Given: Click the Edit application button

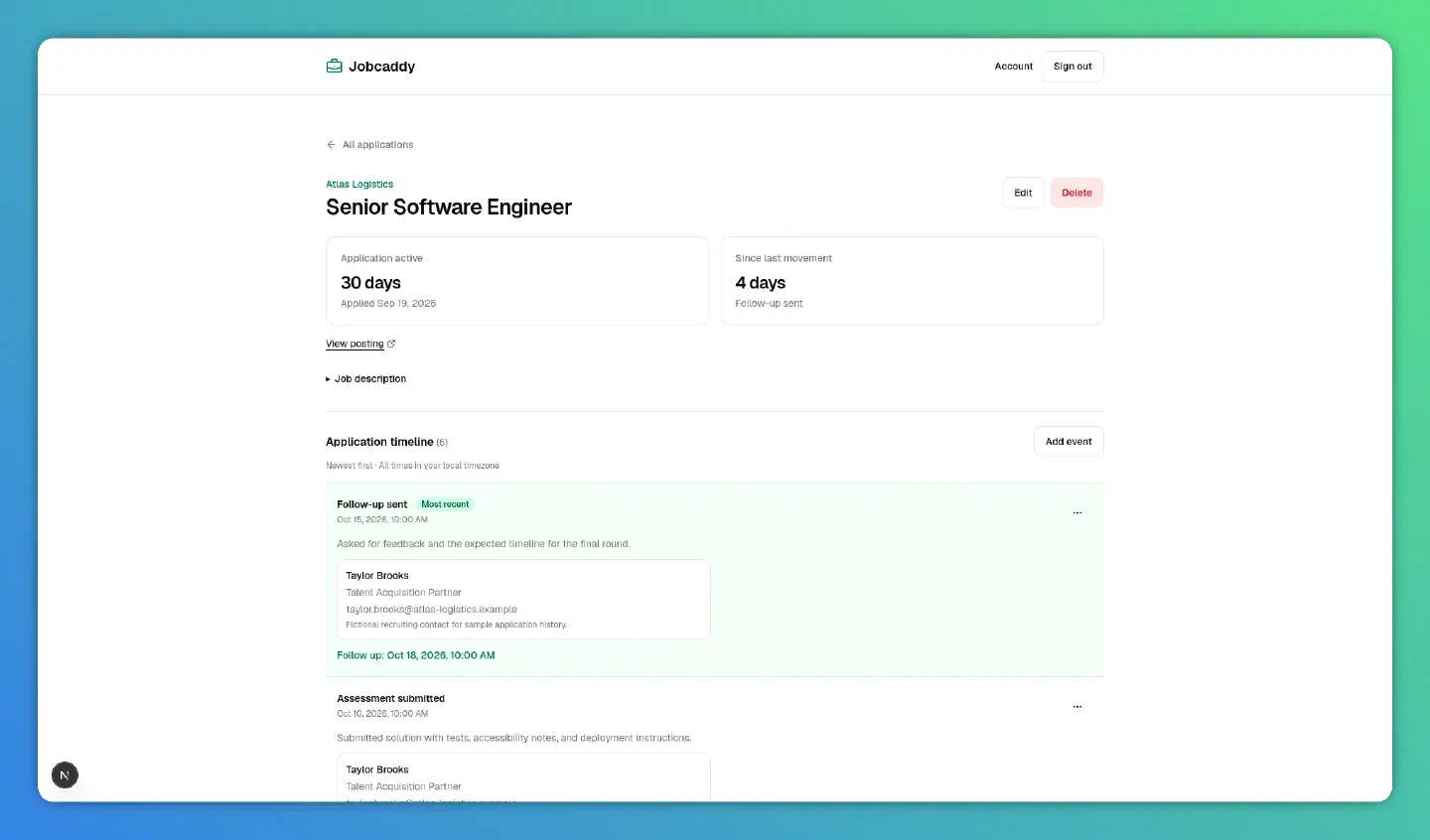Looking at the screenshot, I should point(1023,193).
